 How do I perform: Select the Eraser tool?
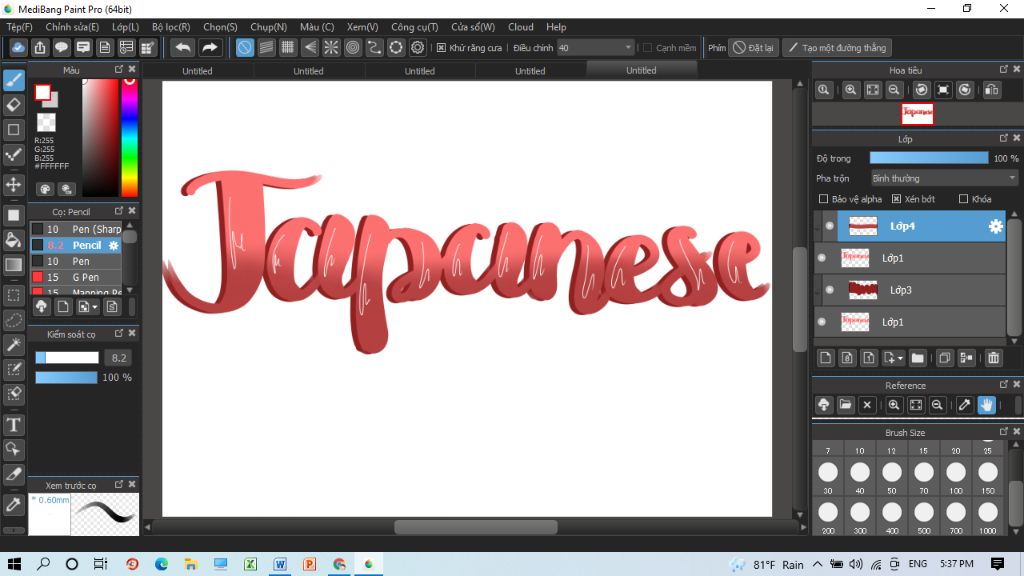click(x=14, y=104)
